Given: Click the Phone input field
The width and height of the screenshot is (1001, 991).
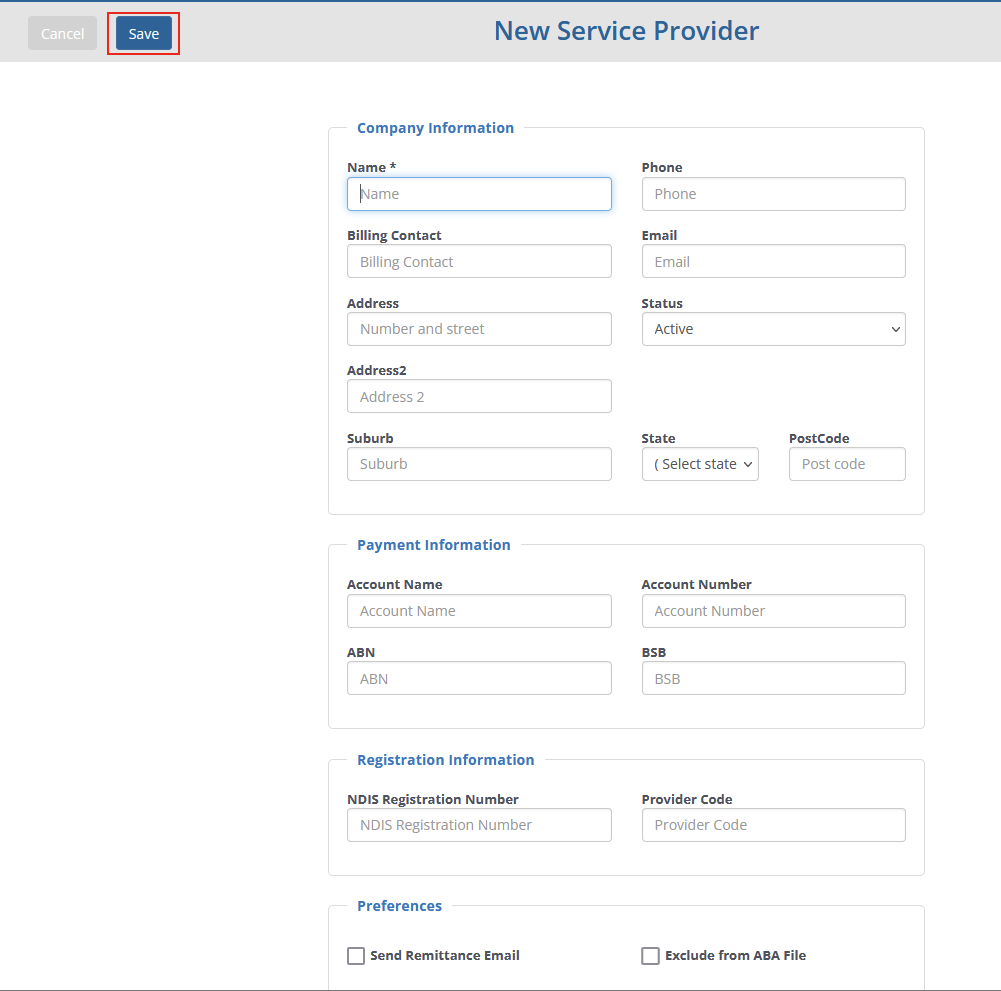Looking at the screenshot, I should click(x=773, y=194).
